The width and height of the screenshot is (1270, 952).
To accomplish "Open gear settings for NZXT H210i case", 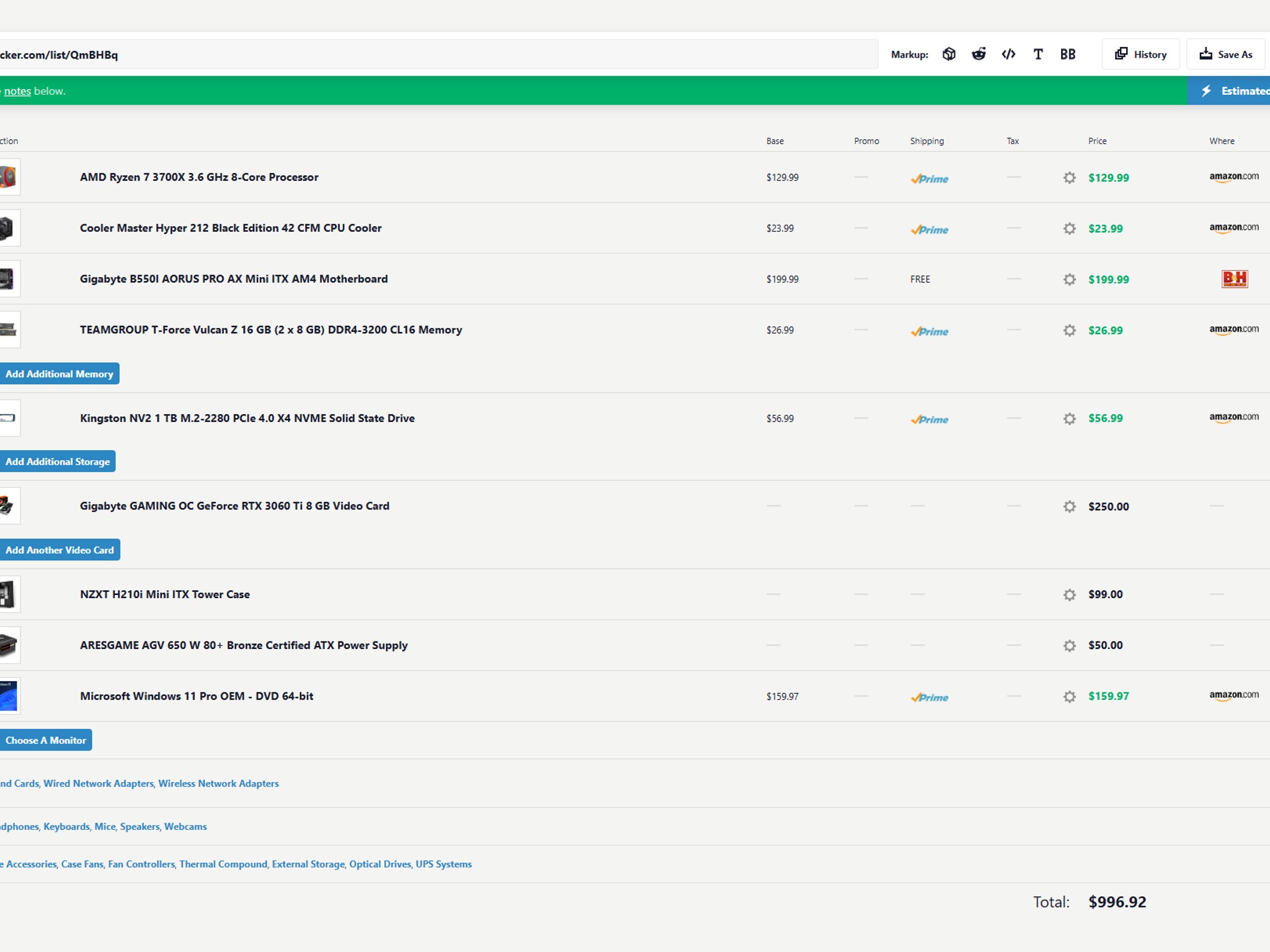I will (x=1069, y=595).
